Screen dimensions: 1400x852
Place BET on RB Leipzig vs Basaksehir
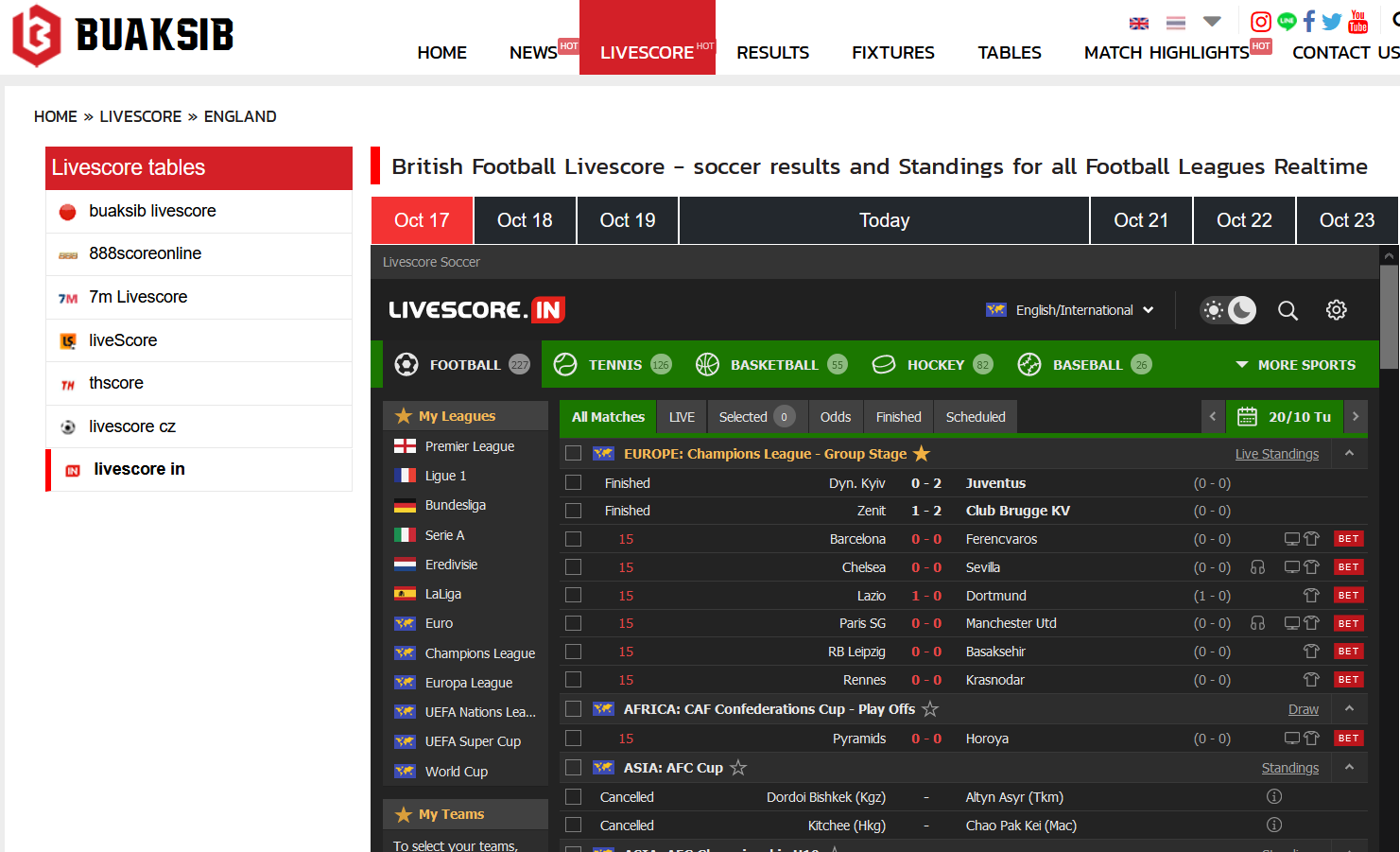coord(1348,652)
